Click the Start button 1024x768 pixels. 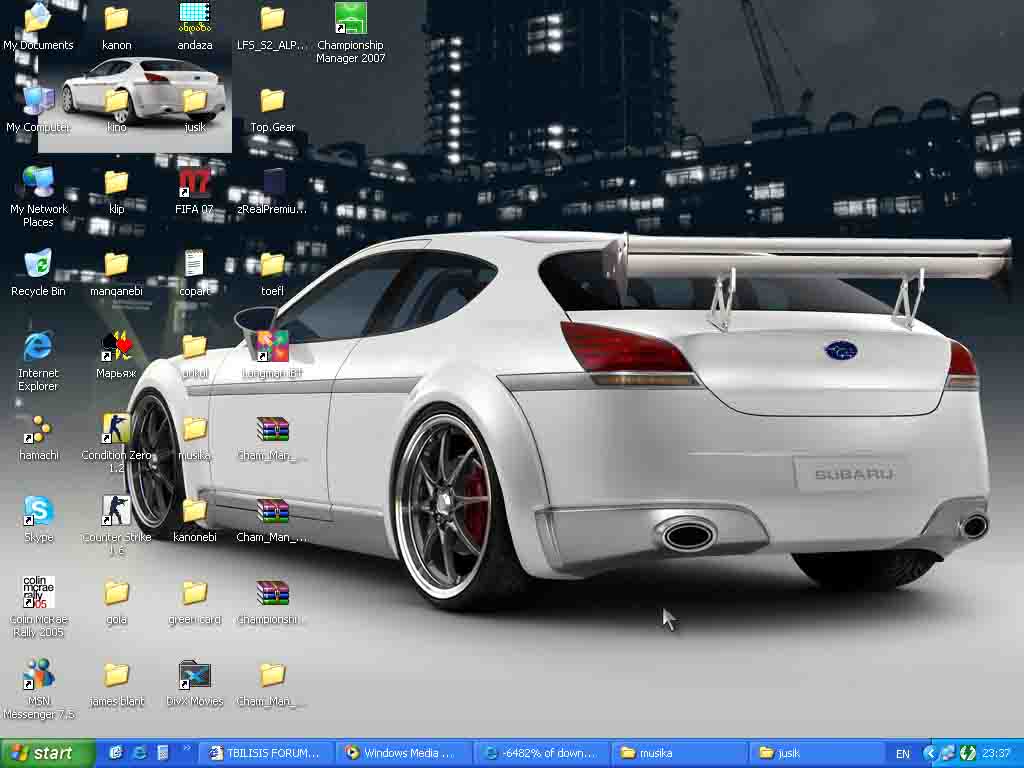tap(46, 753)
